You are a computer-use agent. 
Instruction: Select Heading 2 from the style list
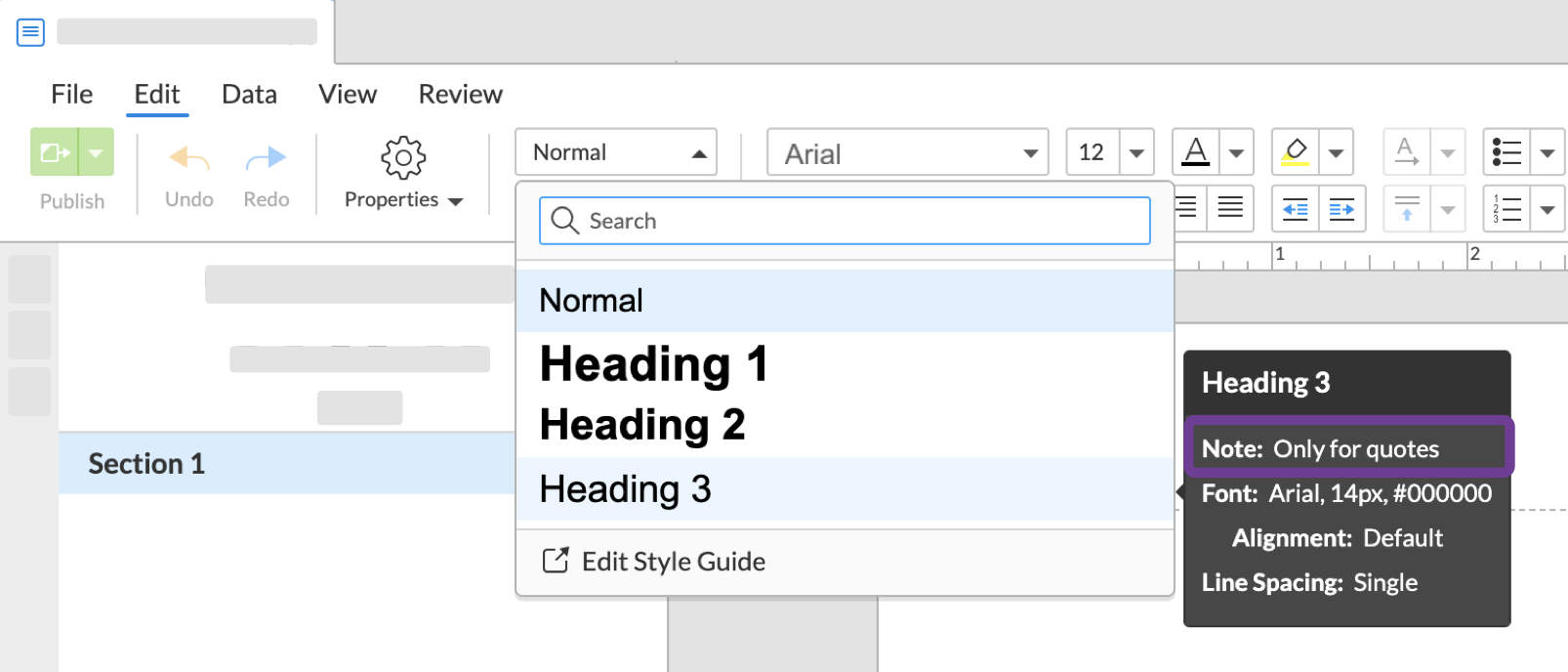click(x=641, y=424)
